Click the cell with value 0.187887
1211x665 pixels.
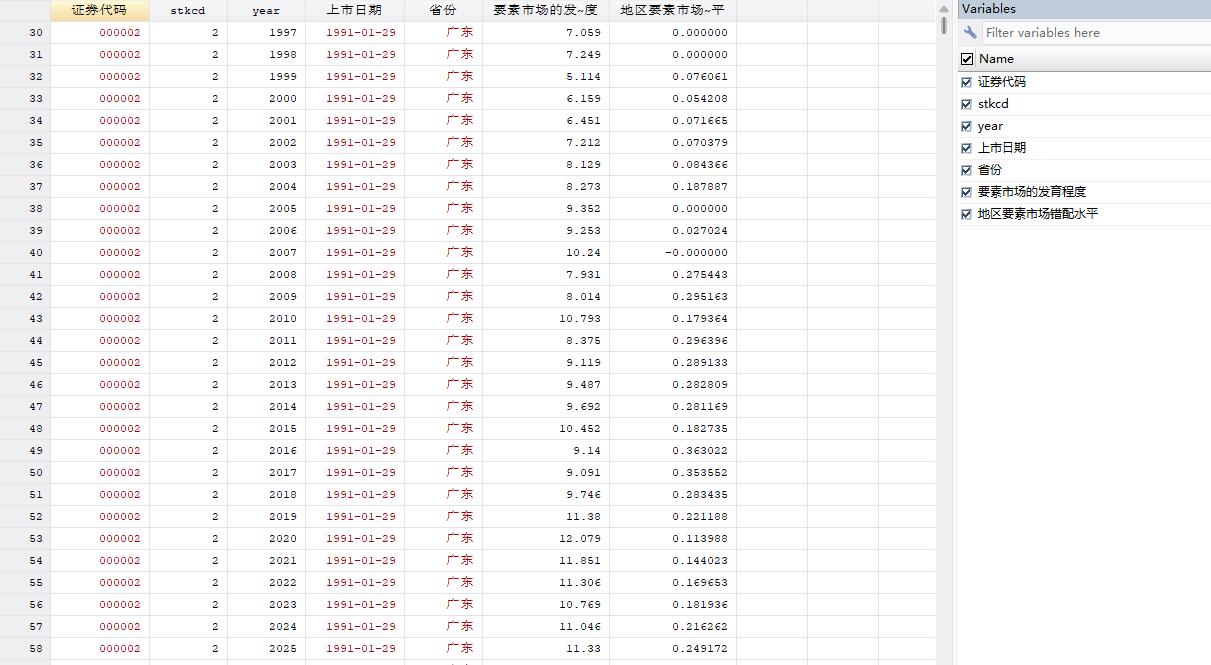pyautogui.click(x=673, y=186)
